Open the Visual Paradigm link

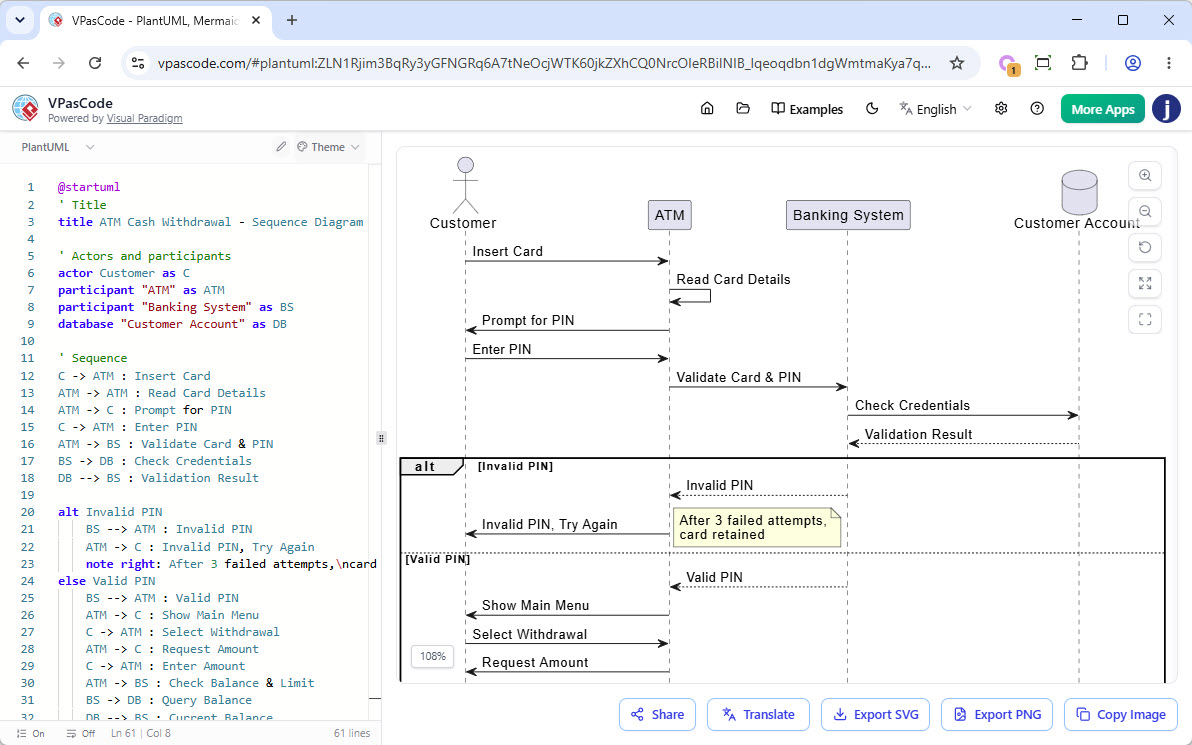144,119
